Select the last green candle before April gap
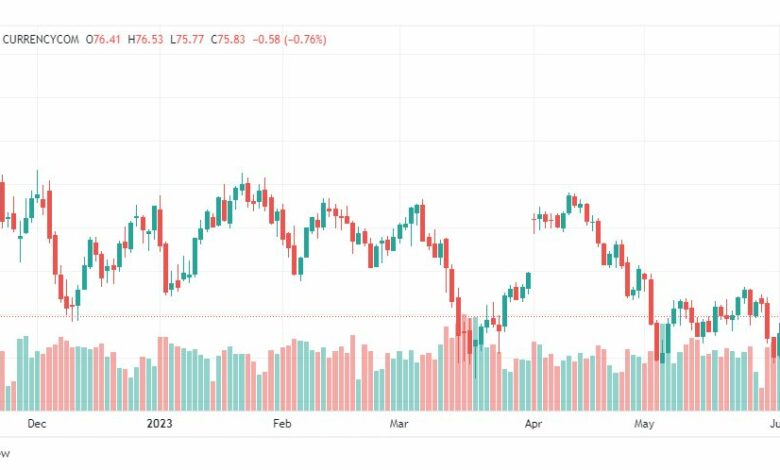780x470 pixels. coord(528,281)
